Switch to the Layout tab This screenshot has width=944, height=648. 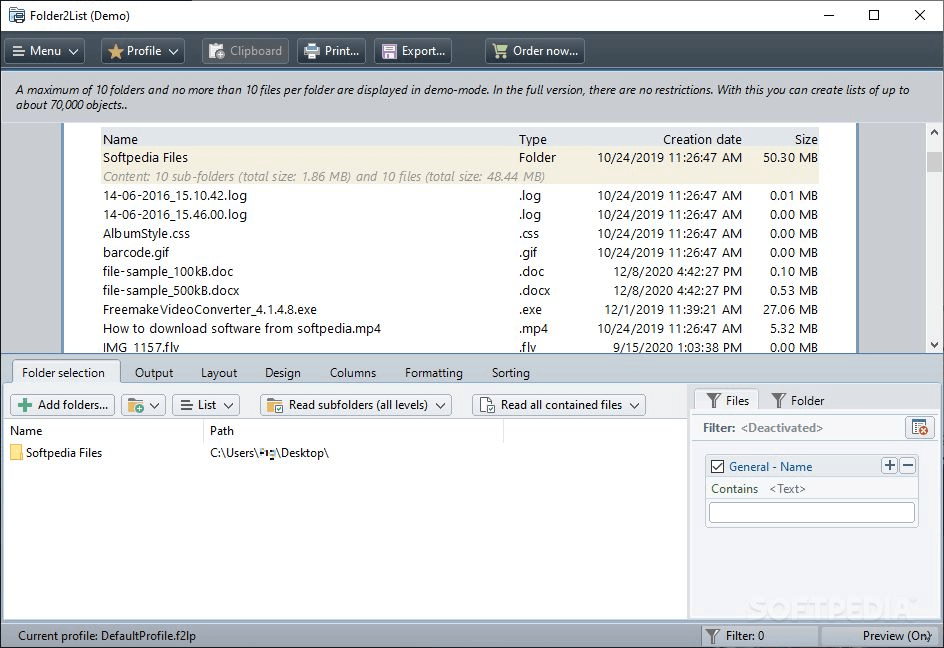[x=219, y=373]
